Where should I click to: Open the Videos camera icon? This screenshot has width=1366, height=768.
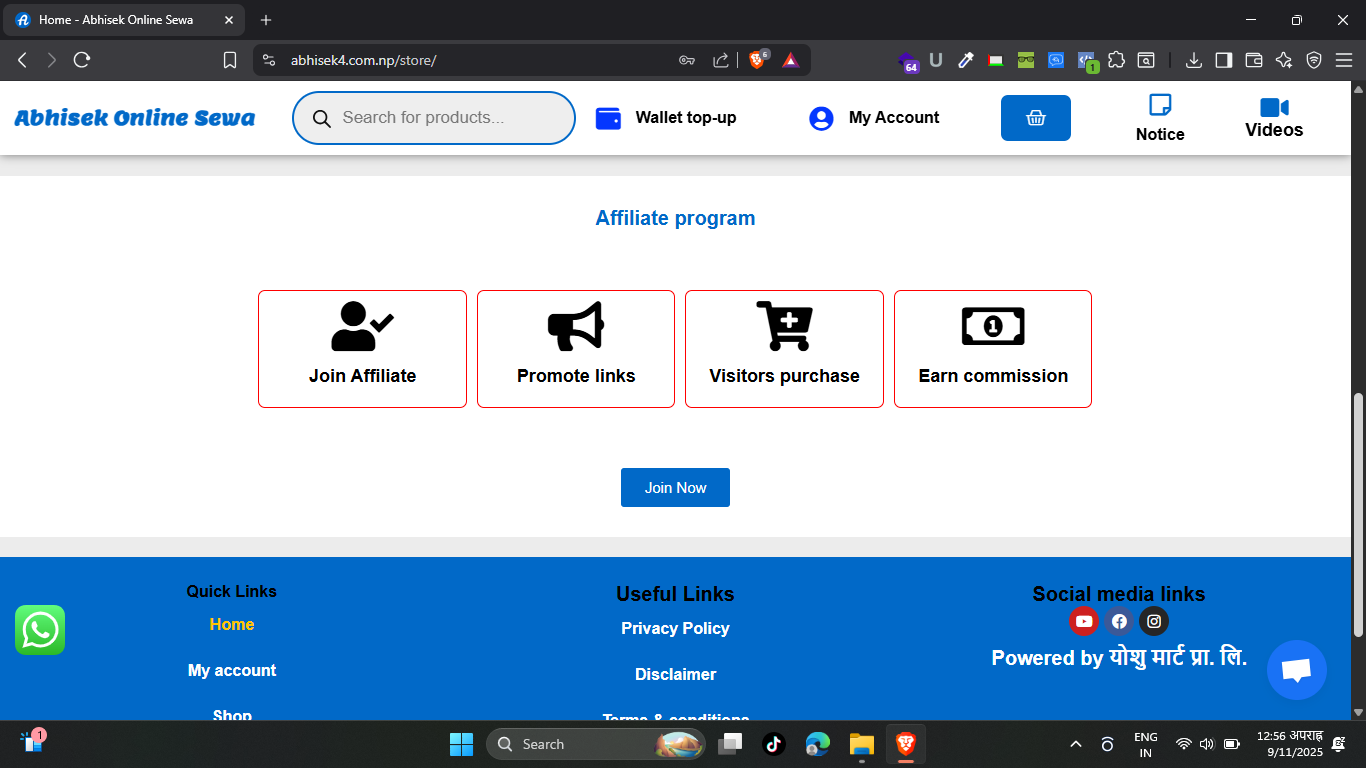(1274, 107)
